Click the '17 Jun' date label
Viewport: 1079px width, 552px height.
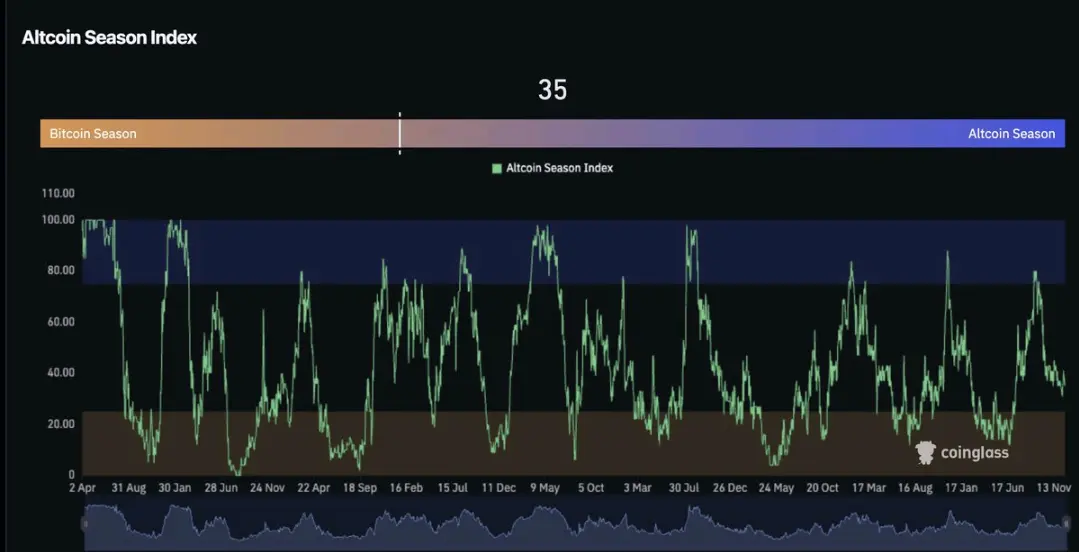point(1007,488)
